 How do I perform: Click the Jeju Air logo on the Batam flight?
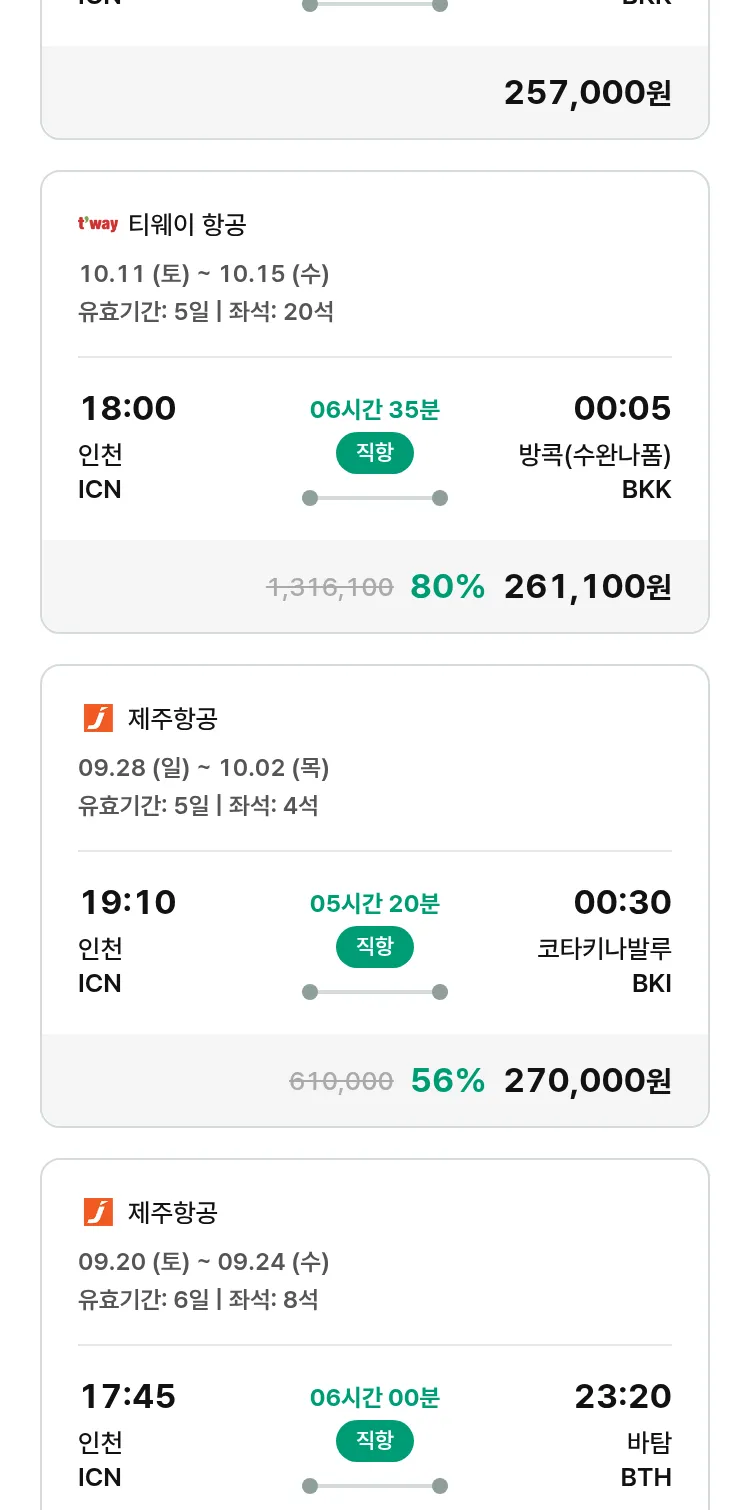98,1212
